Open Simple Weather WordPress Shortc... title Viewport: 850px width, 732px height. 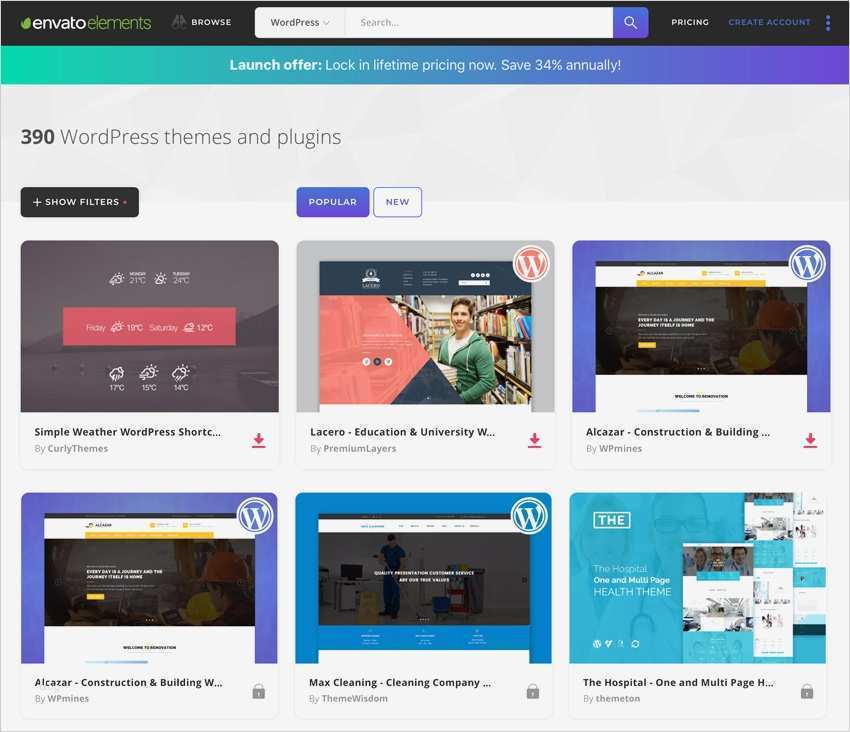tap(127, 432)
